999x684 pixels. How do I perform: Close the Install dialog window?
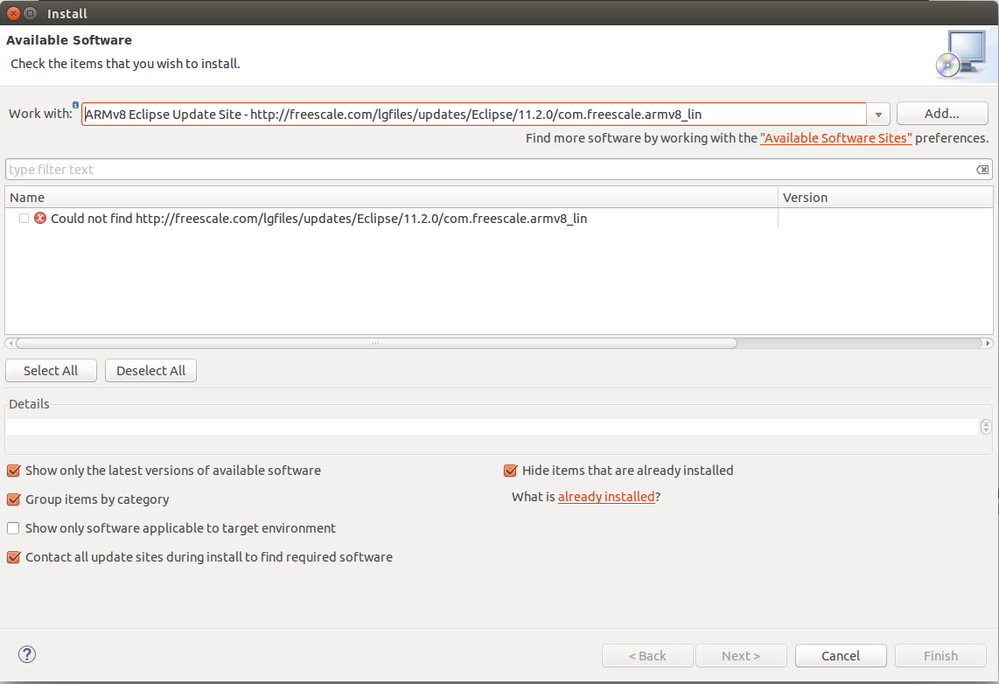13,13
